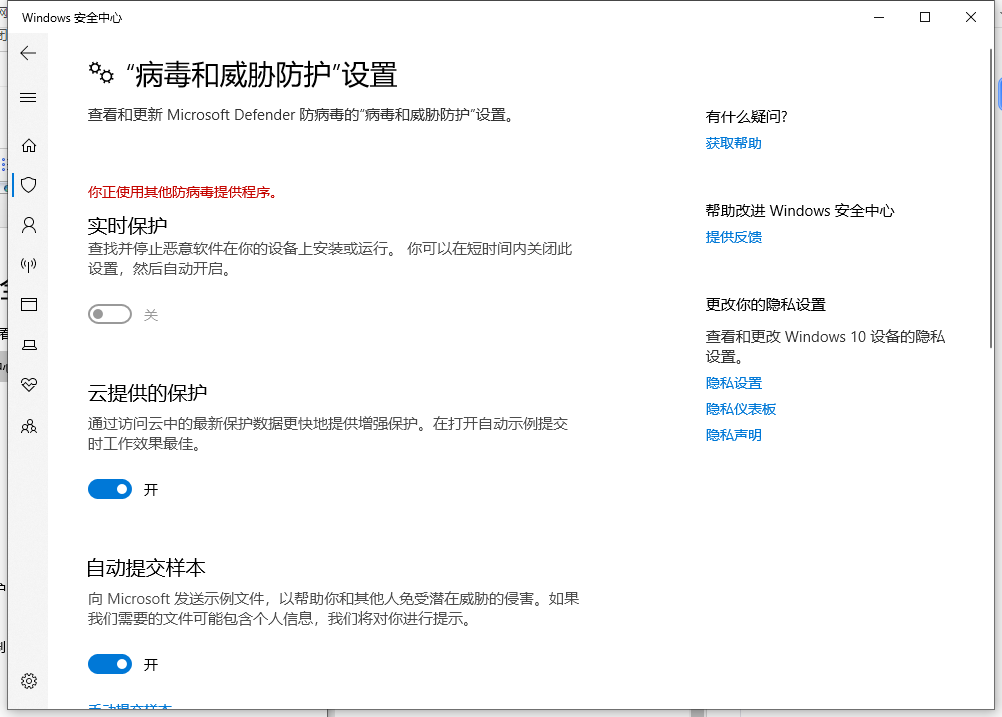Toggle the 实时保护 switch
Screen dimensions: 1002x717
coord(110,315)
